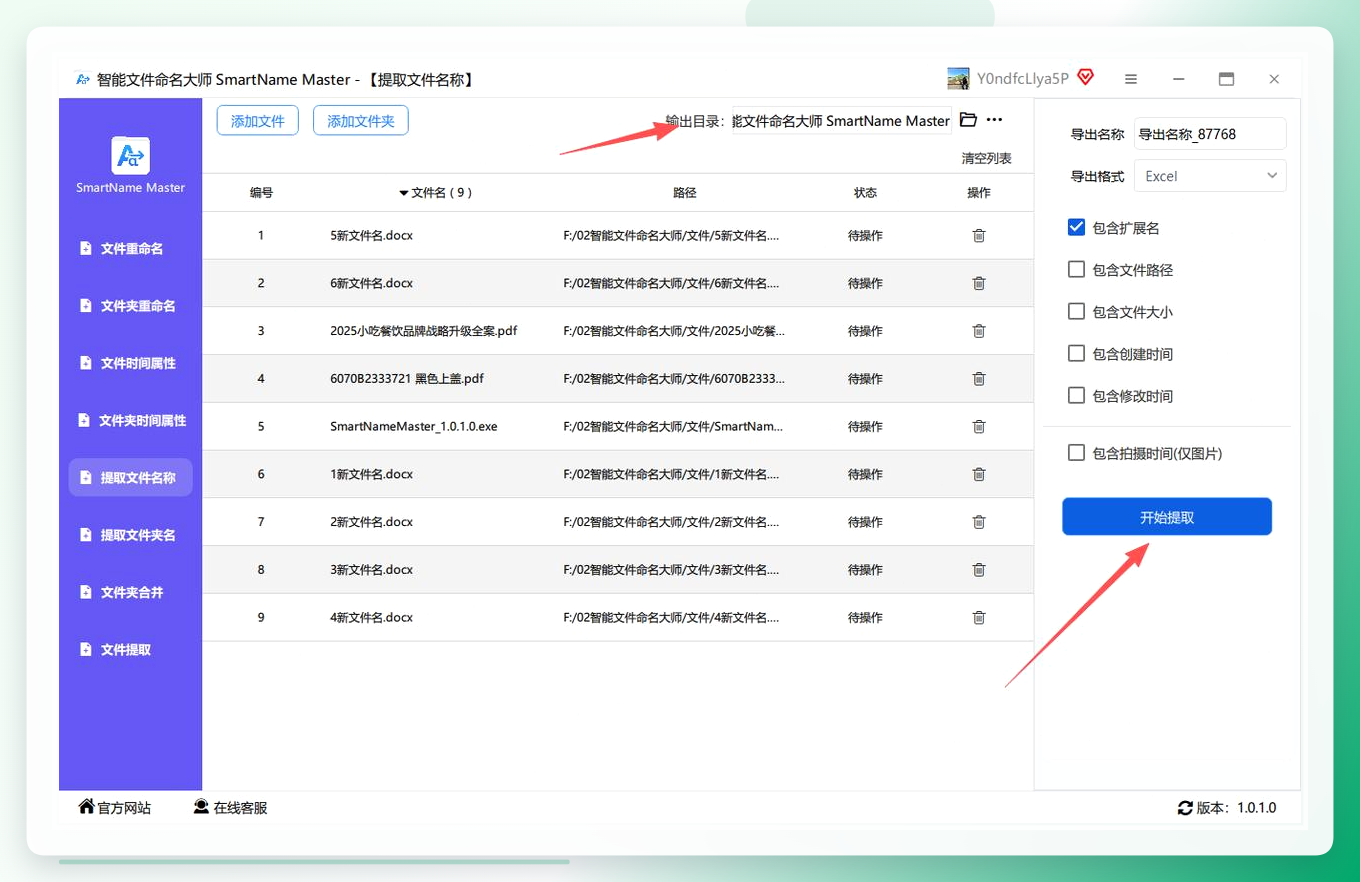
Task: Click the 添加文件 button
Action: tap(258, 121)
